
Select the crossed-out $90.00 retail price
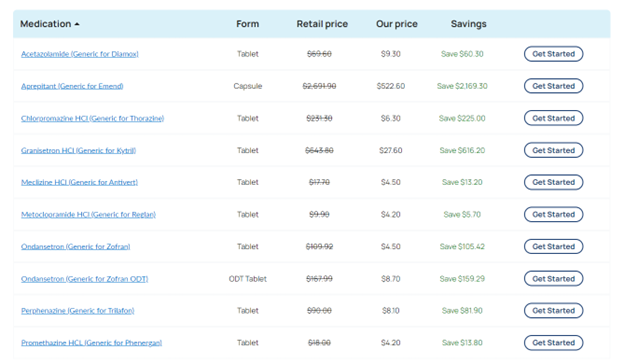(319, 311)
